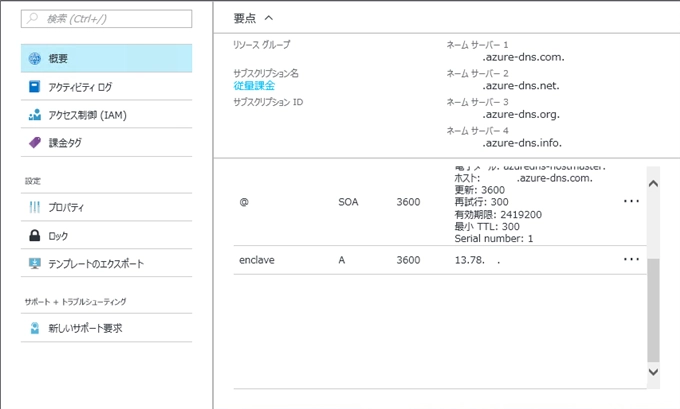Viewport: 680px width, 409px height.
Task: Click the ネーム サーバー 2 label
Action: point(477,73)
